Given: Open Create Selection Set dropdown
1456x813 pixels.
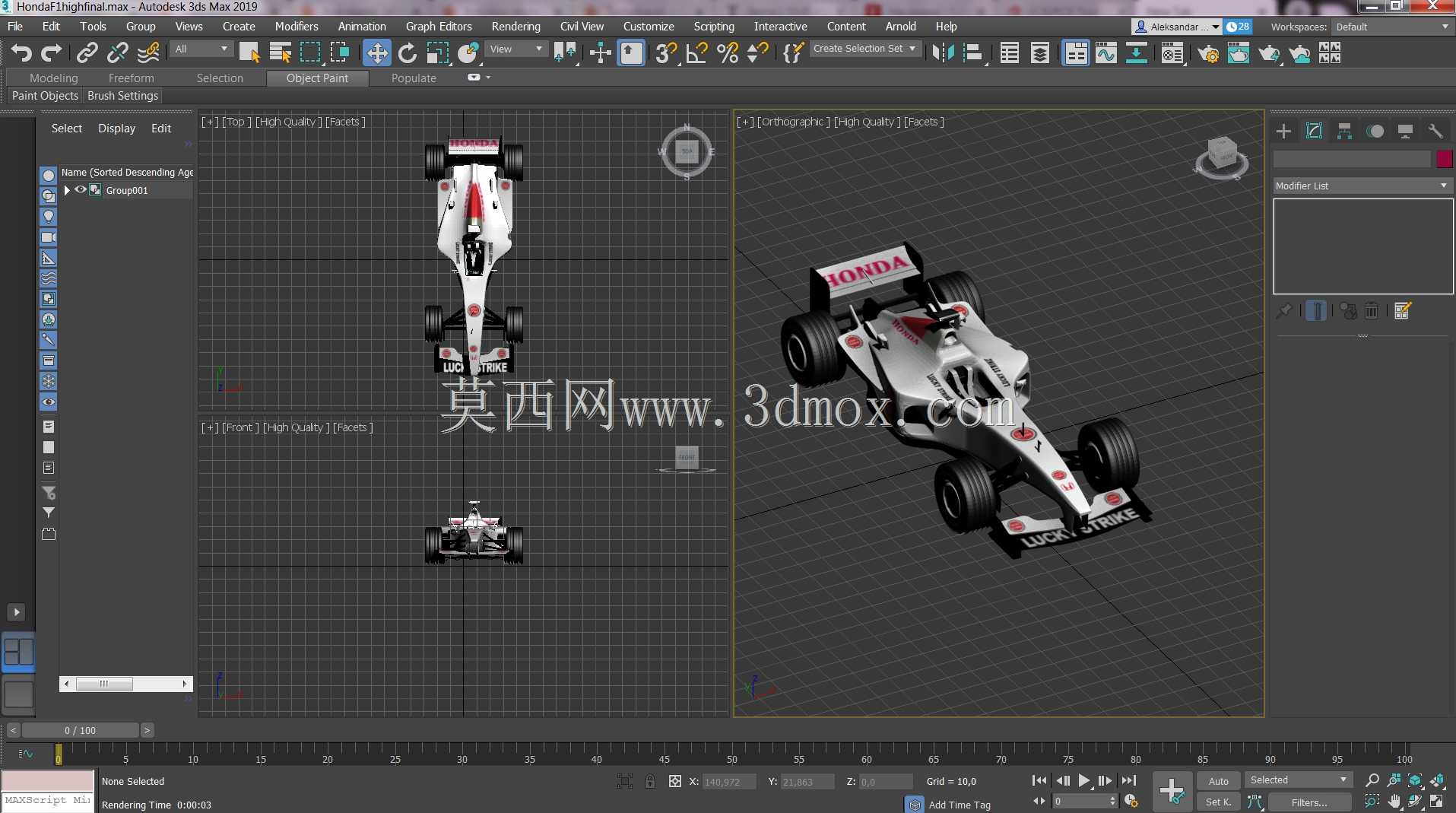Looking at the screenshot, I should tap(864, 48).
